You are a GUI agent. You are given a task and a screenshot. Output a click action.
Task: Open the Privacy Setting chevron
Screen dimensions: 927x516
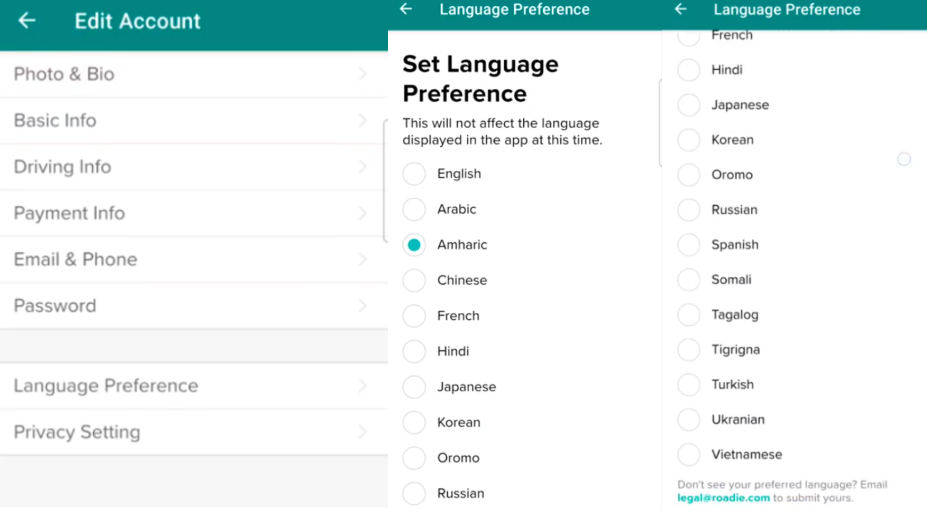[362, 432]
